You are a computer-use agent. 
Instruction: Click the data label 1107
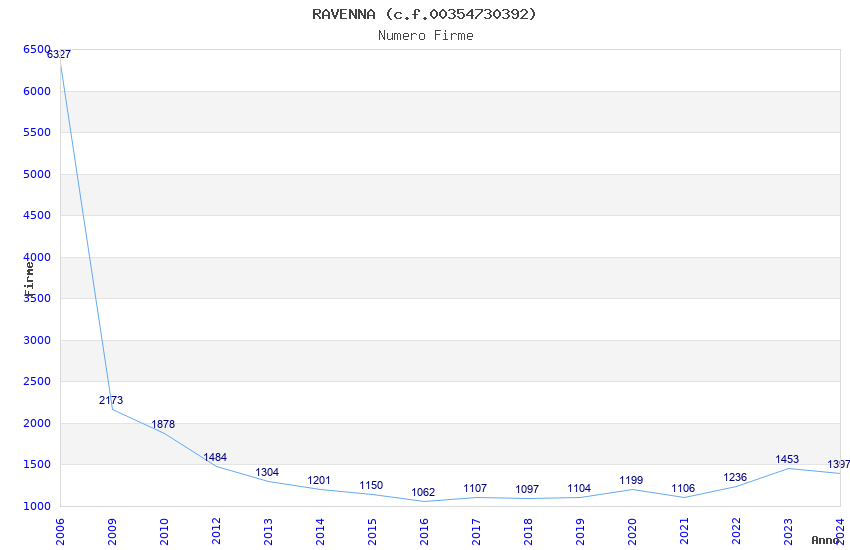475,489
